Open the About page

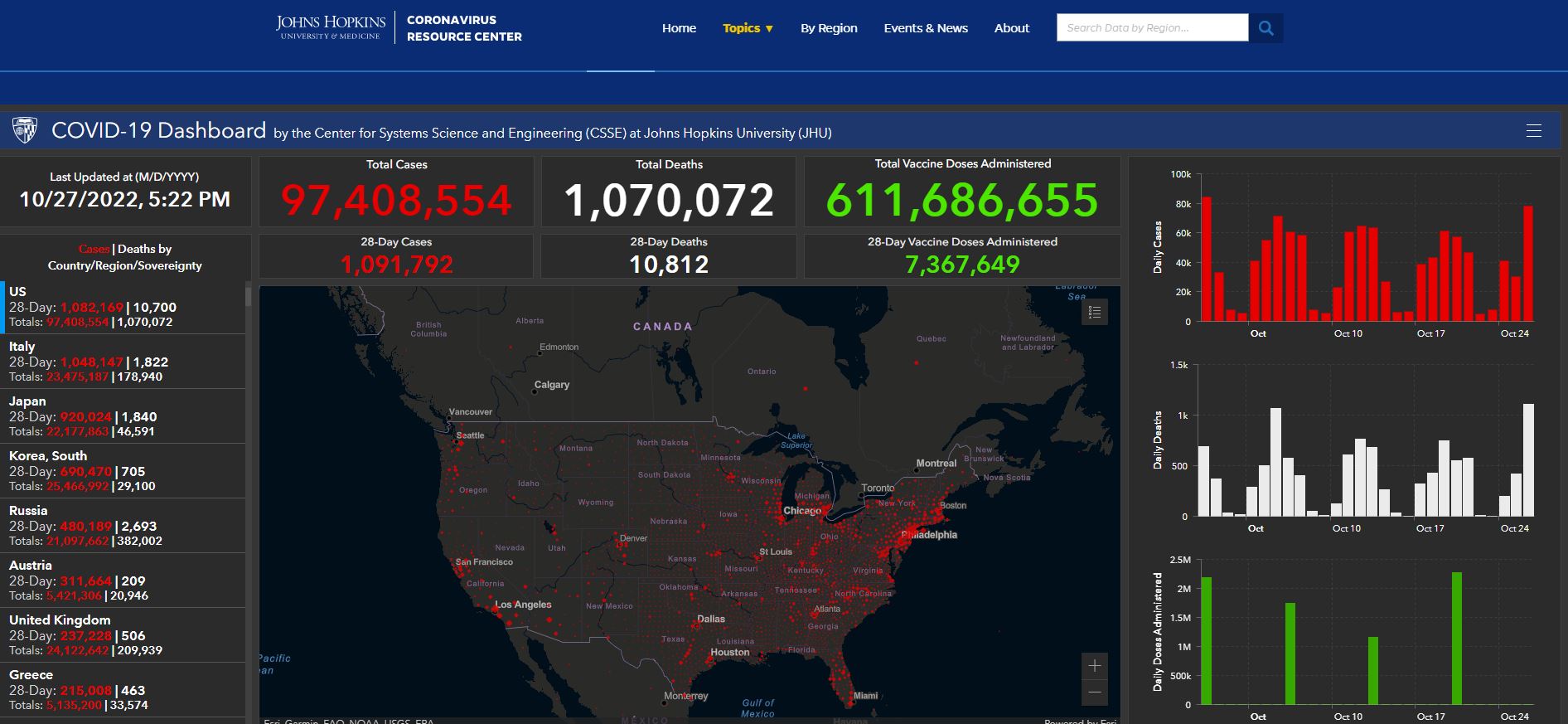coord(1012,28)
